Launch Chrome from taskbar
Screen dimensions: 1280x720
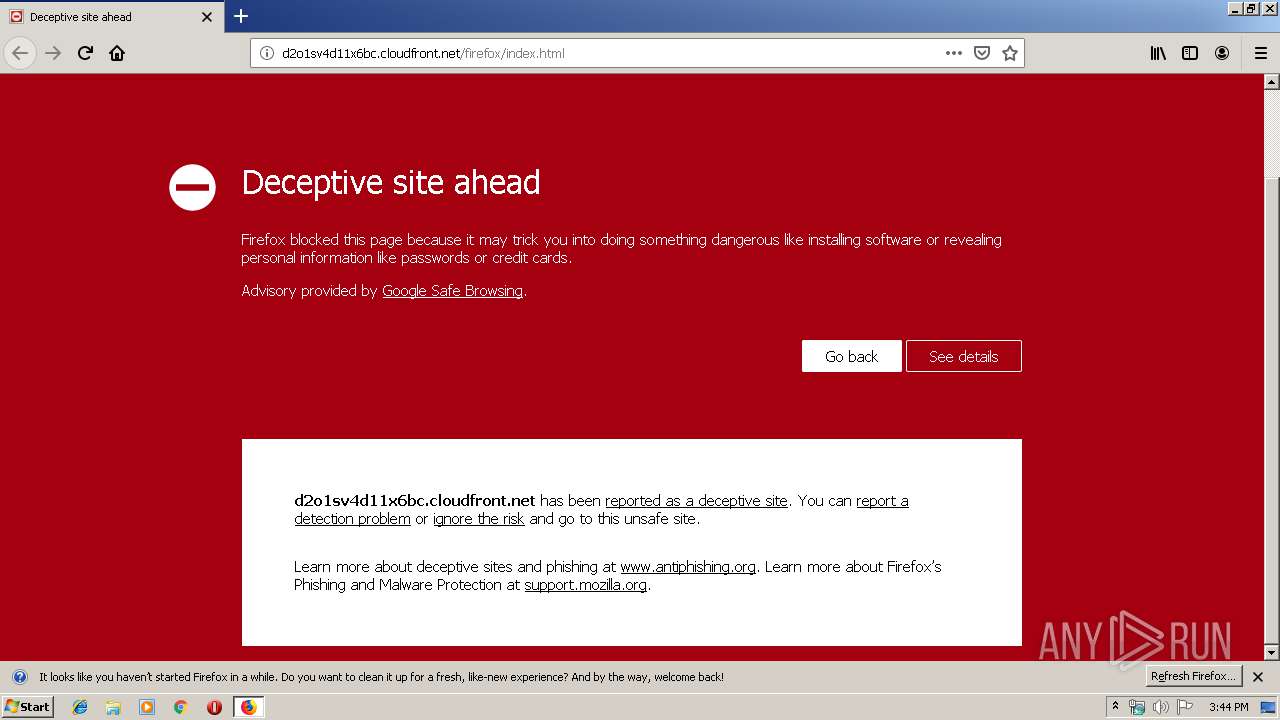tap(180, 707)
